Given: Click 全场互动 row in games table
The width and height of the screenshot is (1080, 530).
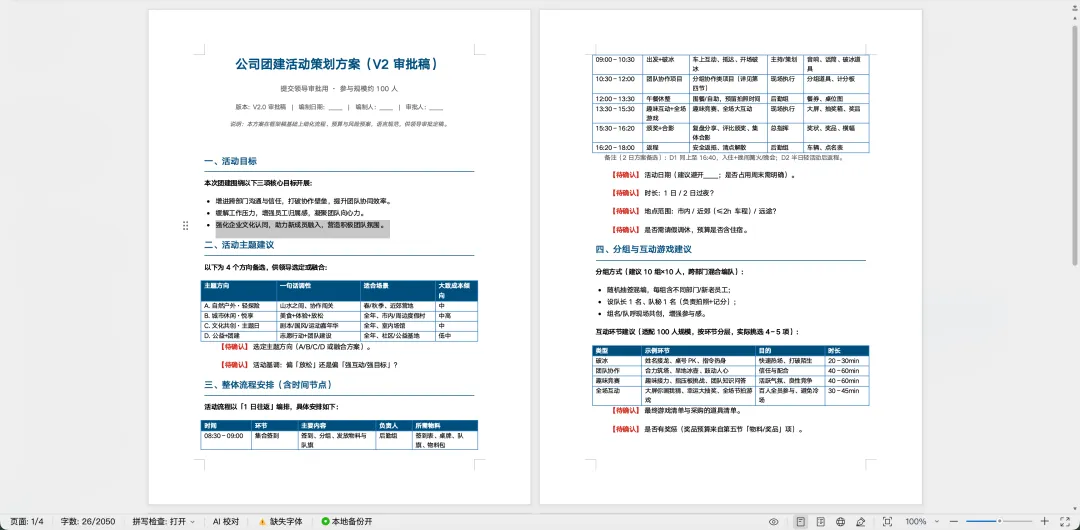Looking at the screenshot, I should point(731,396).
